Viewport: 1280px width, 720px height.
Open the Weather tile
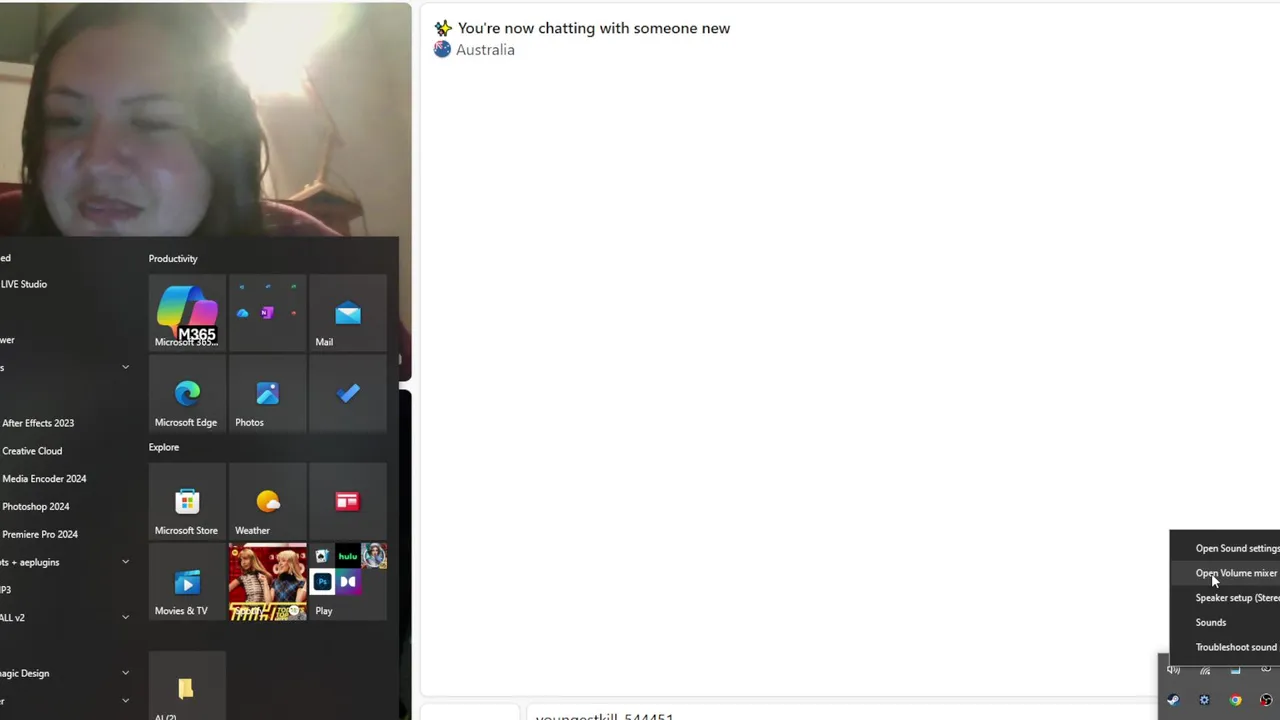pos(267,502)
